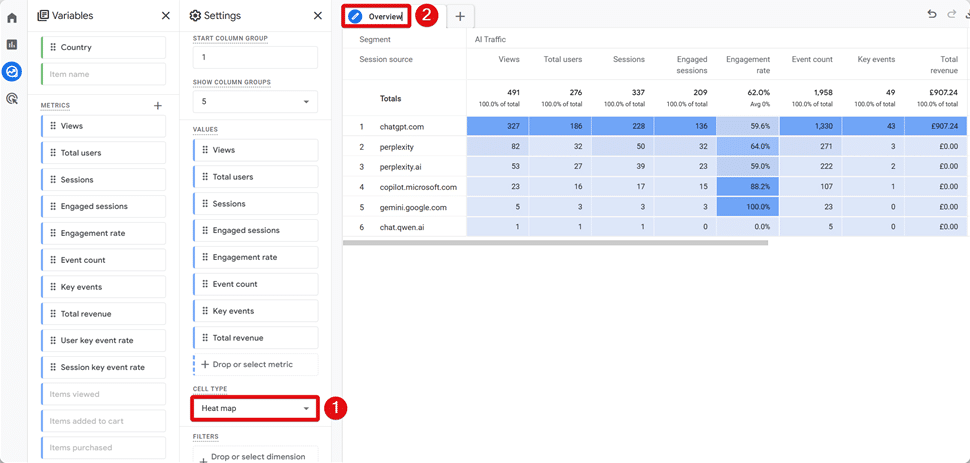
Task: Grab handle of Total users in Variables
Action: pyautogui.click(x=53, y=153)
